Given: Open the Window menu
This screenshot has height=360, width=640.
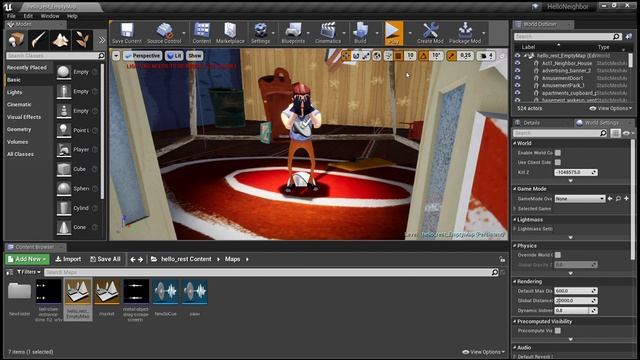Looking at the screenshot, I should click(x=50, y=16).
